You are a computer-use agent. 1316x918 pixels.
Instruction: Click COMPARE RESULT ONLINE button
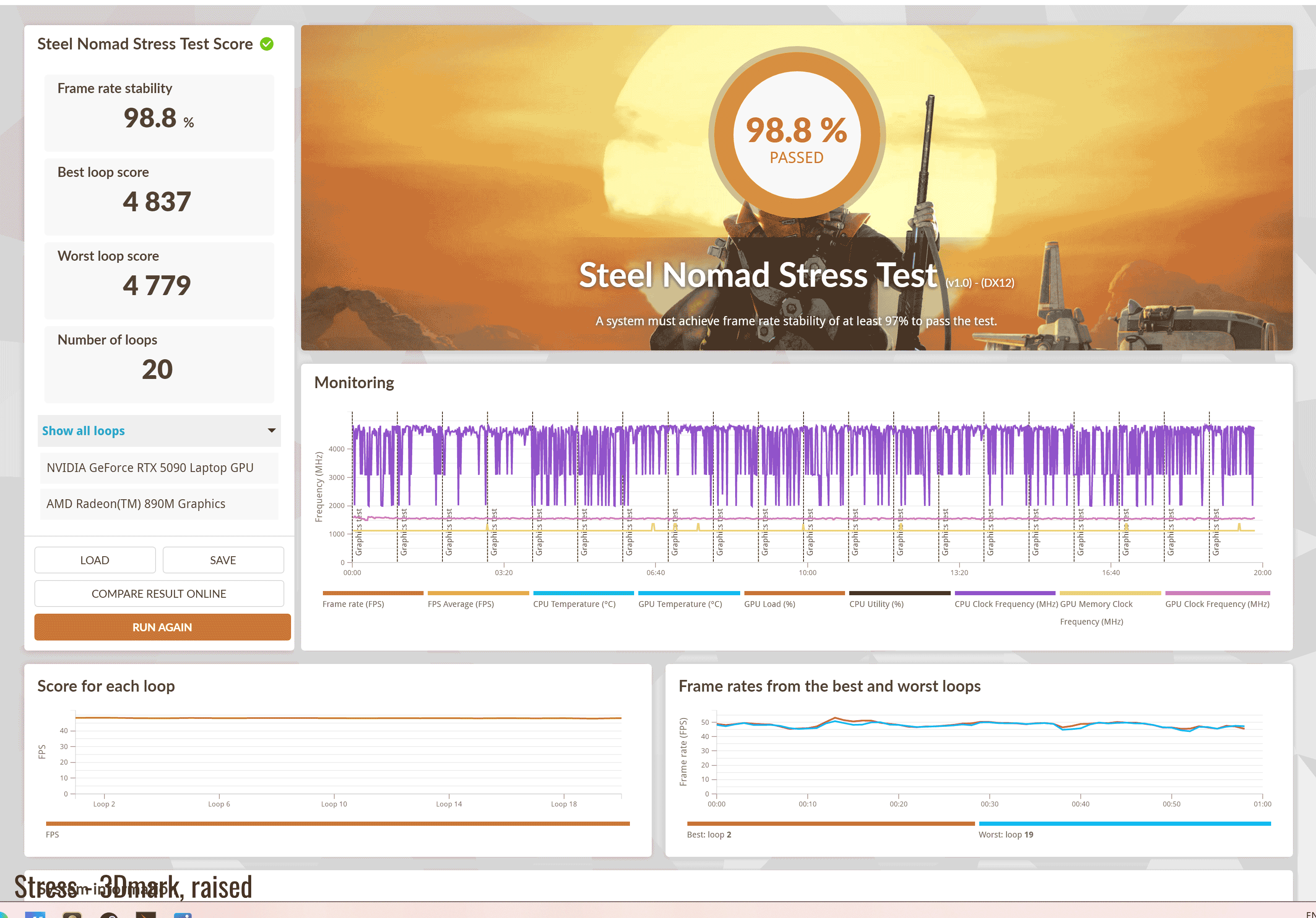[159, 594]
